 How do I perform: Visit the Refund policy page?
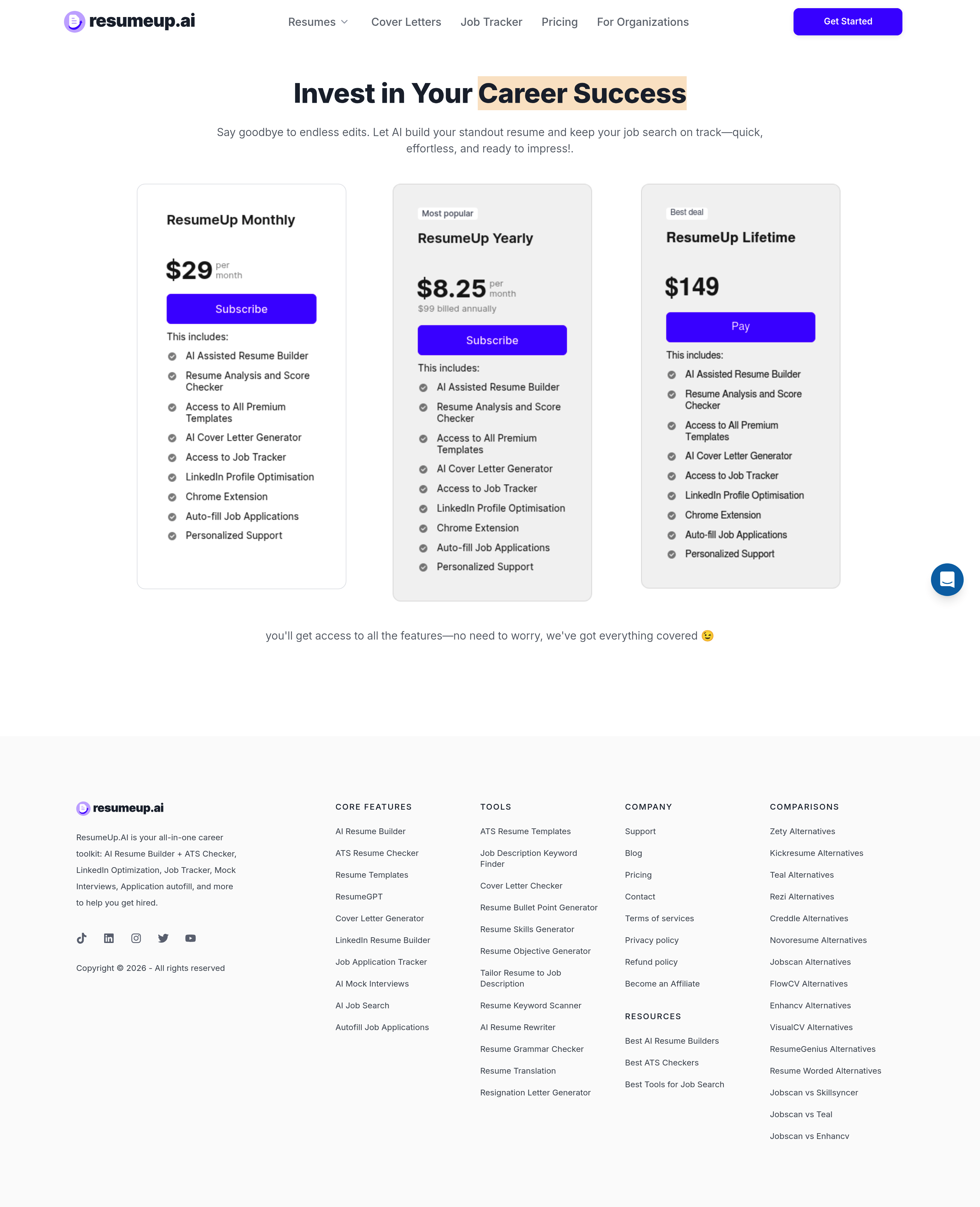coord(651,962)
